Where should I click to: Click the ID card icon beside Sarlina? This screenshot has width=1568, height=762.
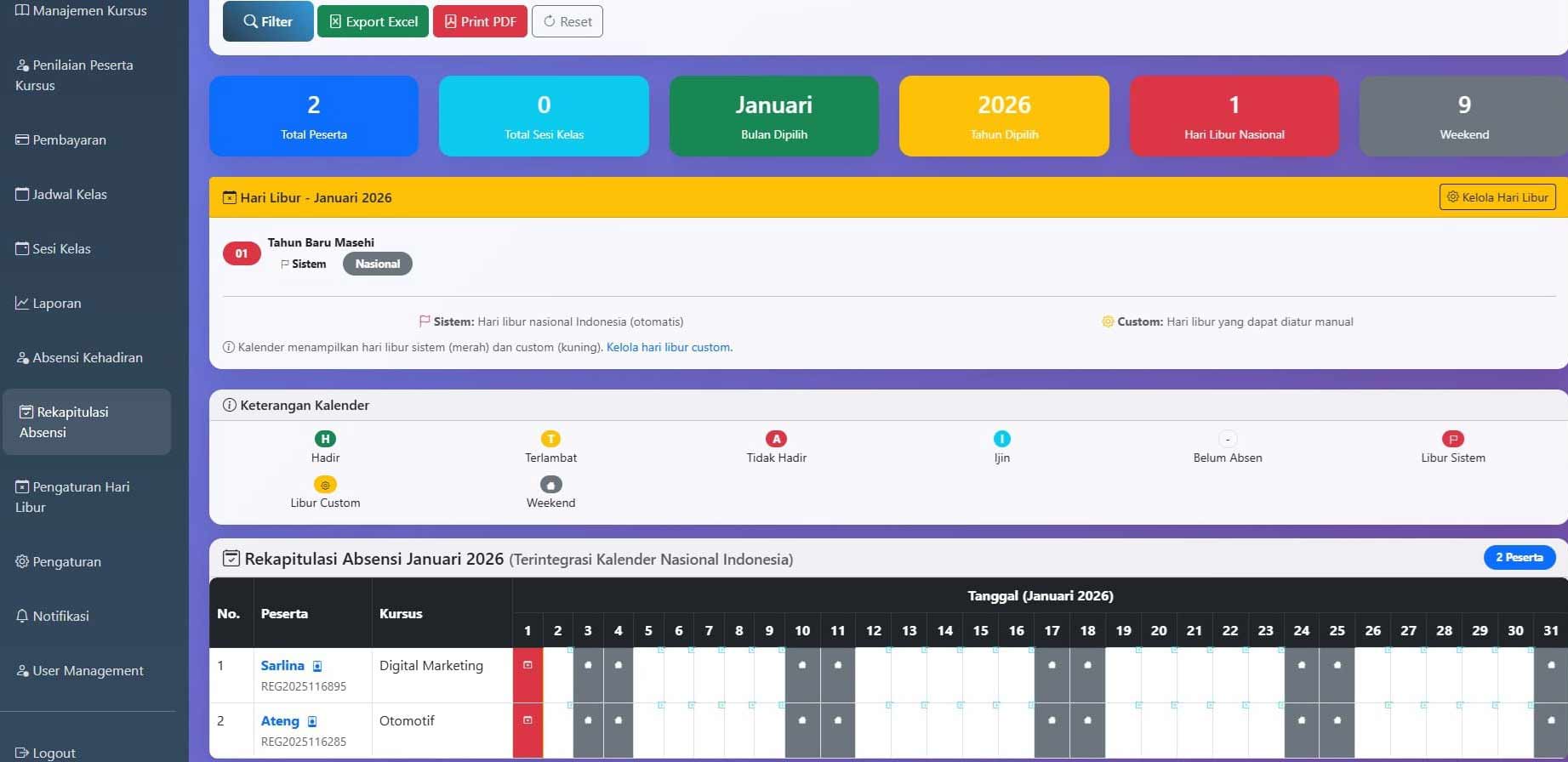317,666
